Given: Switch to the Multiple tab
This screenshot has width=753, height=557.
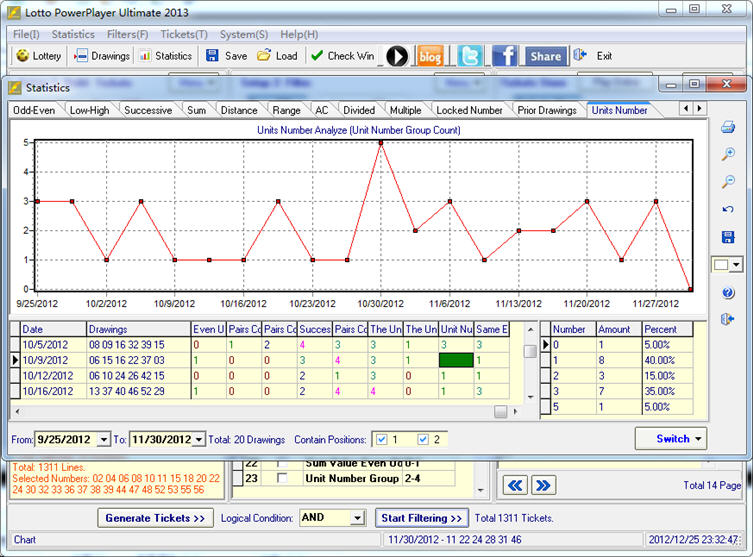Looking at the screenshot, I should coord(406,110).
